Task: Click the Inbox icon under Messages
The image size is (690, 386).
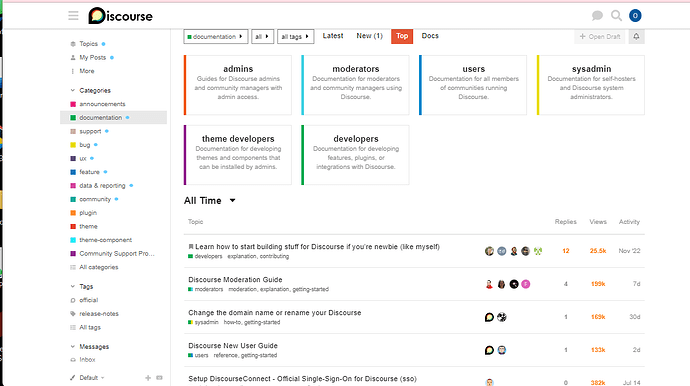Action: (73, 360)
